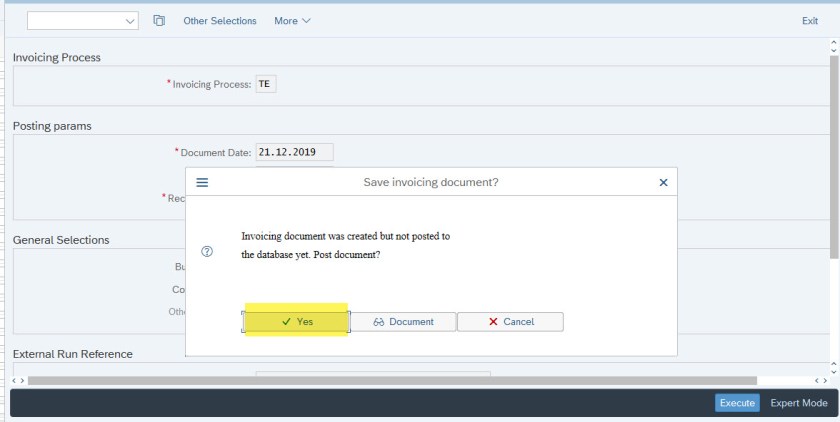The image size is (840, 422).
Task: Click the left arrow of horizontal scrollbar
Action: point(14,380)
